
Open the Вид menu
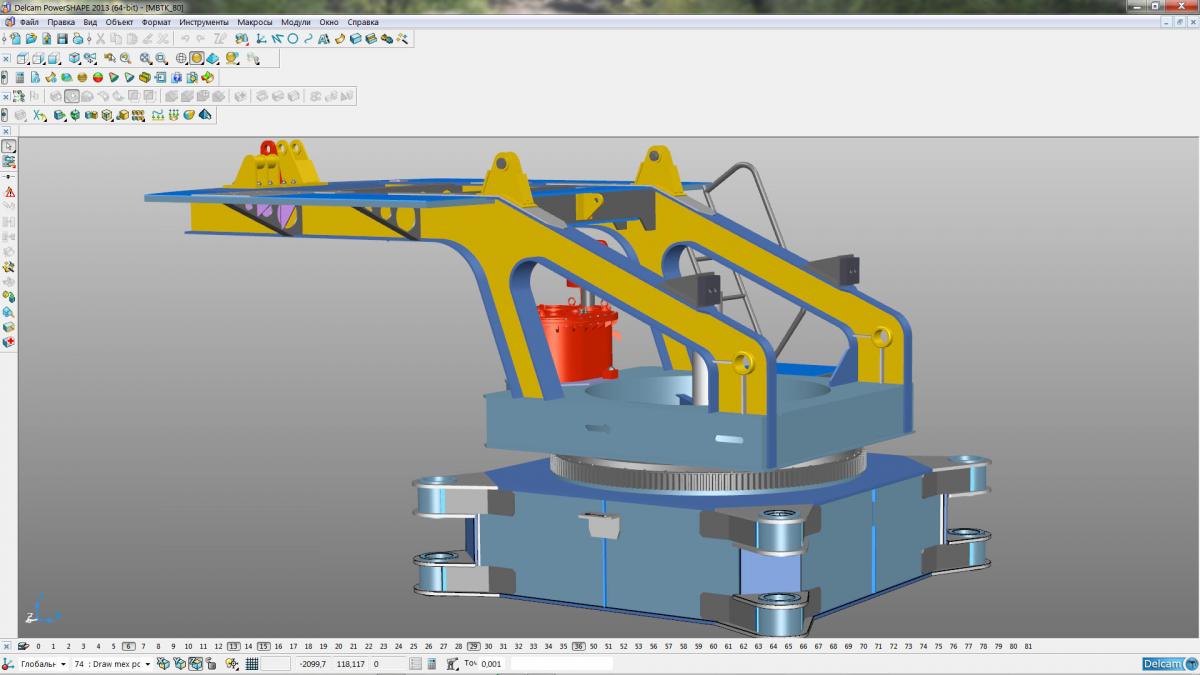(90, 22)
